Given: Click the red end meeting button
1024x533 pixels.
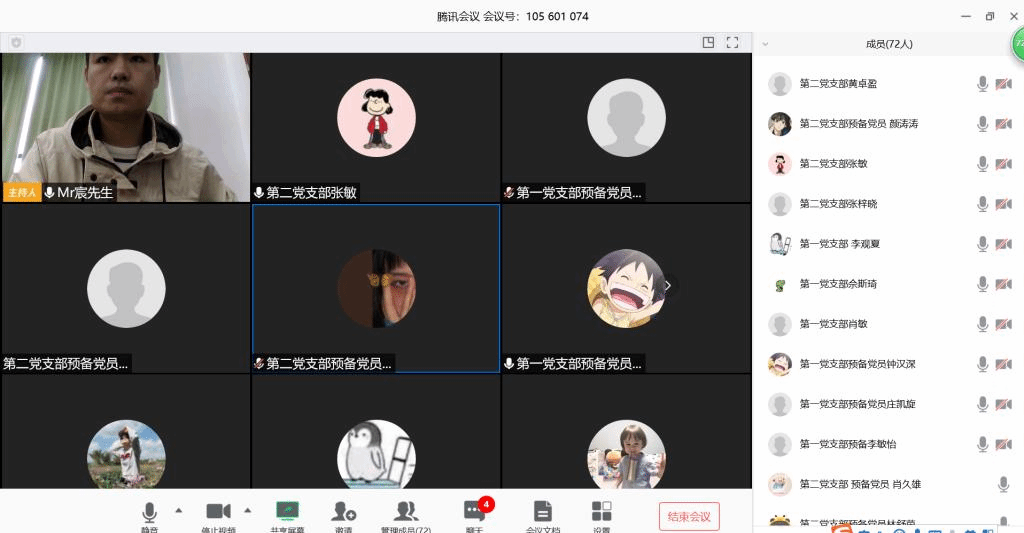Looking at the screenshot, I should point(689,516).
